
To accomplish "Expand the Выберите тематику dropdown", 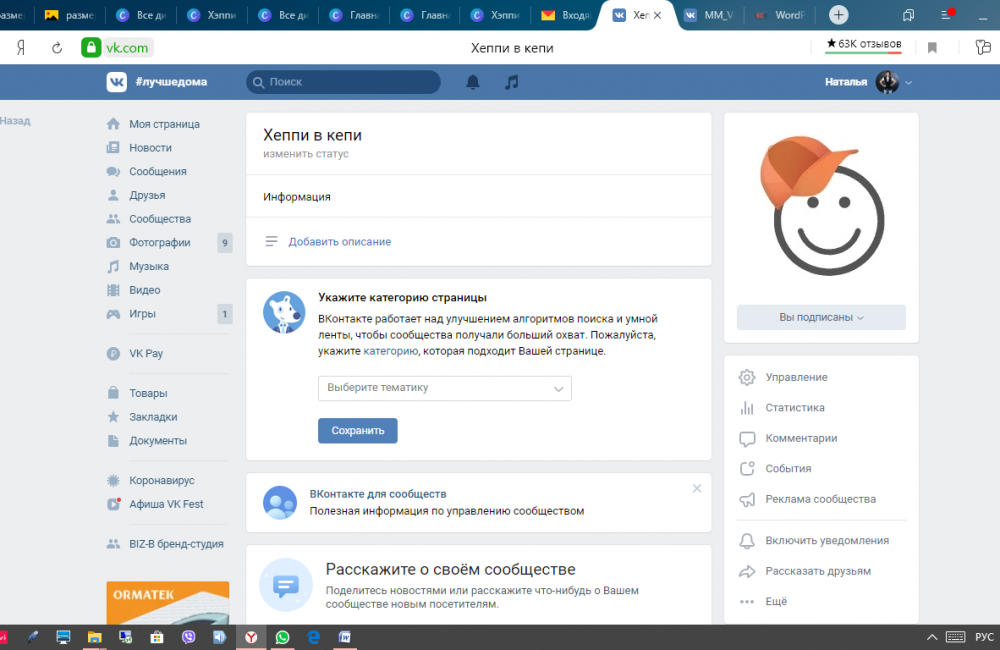I will coord(445,388).
